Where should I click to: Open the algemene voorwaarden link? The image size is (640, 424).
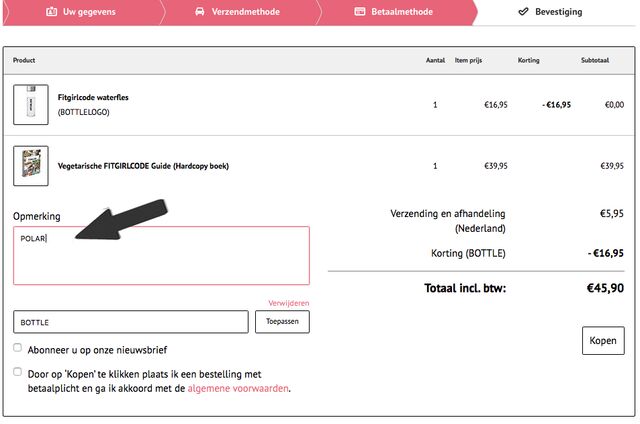[238, 388]
